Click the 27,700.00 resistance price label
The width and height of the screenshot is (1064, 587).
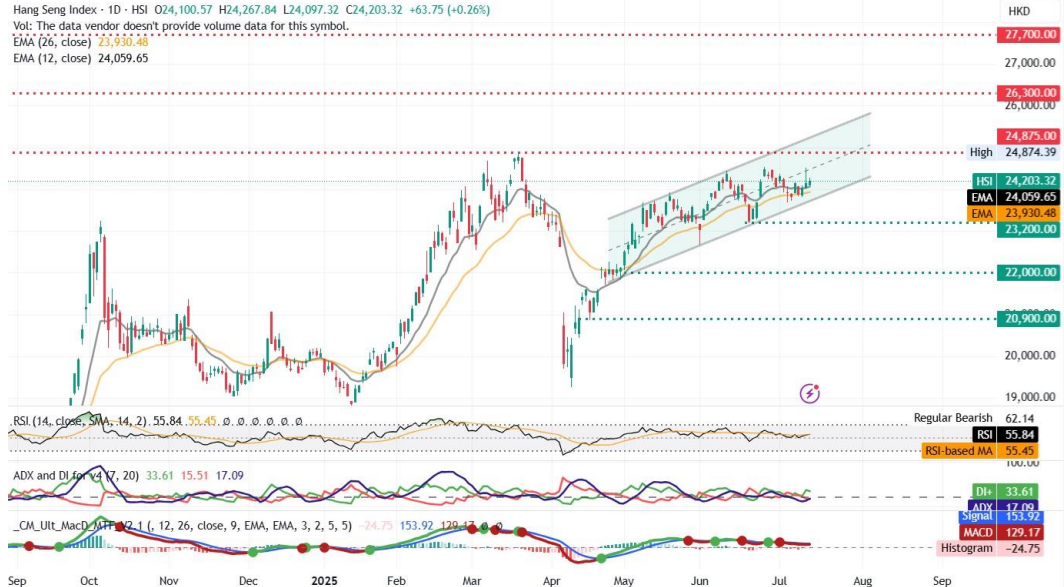1027,35
